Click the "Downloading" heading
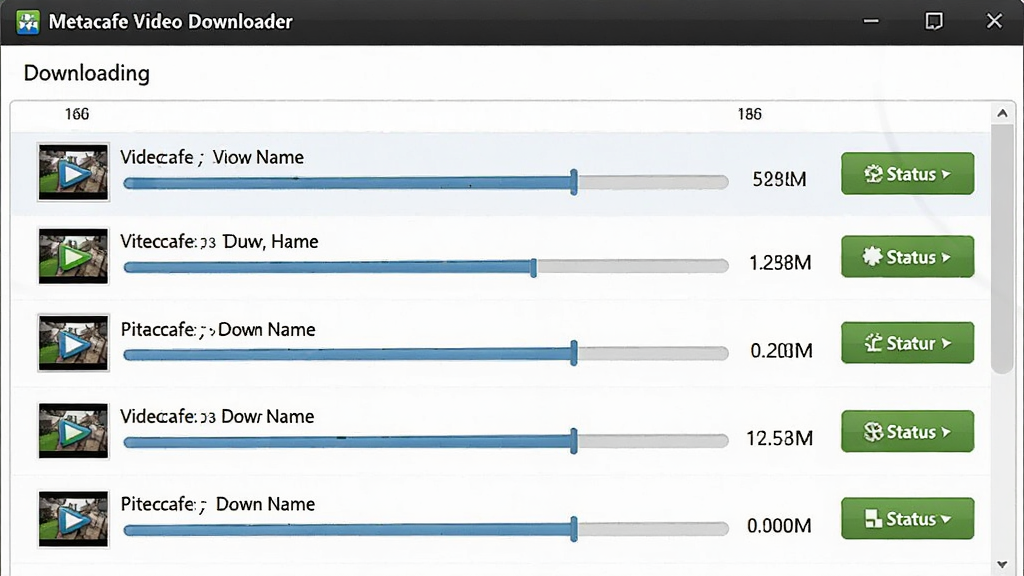The height and width of the screenshot is (576, 1024). click(87, 73)
